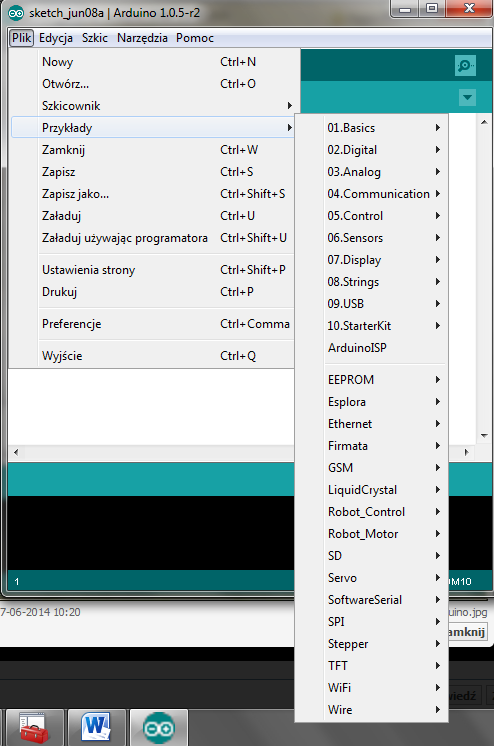Open SoftwareSerial library examples
Image resolution: width=494 pixels, height=746 pixels.
371,599
